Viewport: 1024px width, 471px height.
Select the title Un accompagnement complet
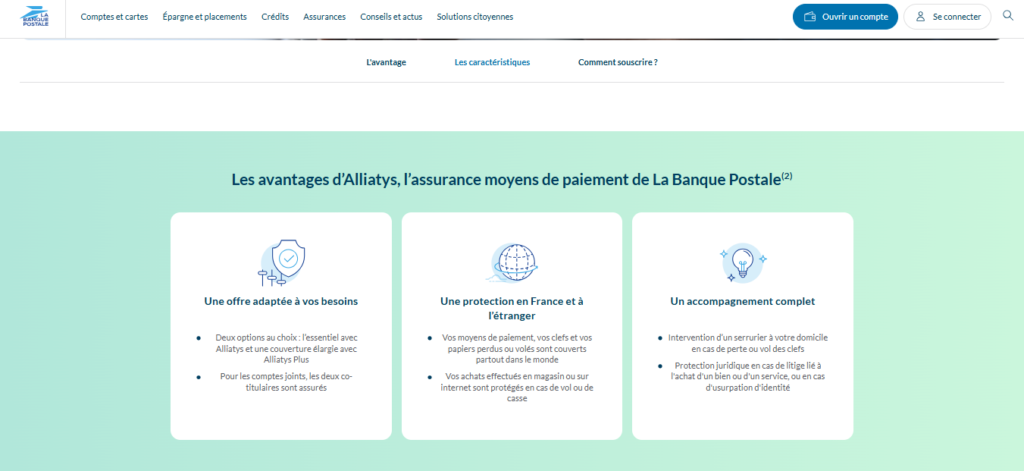coord(743,302)
